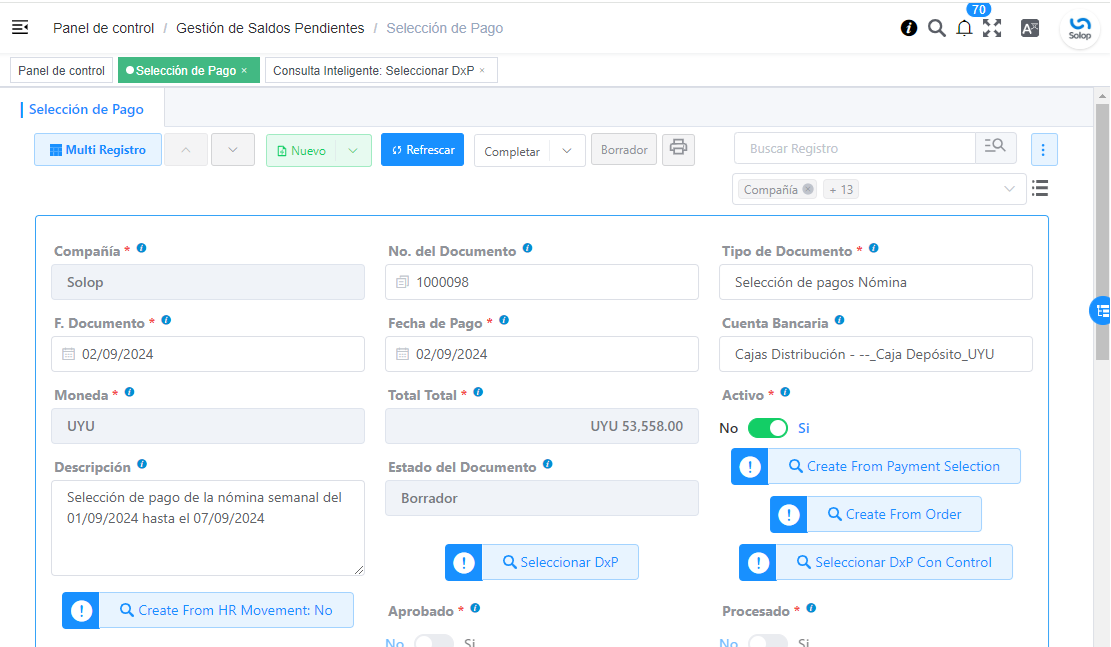Toggle the Aprobado switch
Screen dimensions: 1111x647
pos(434,642)
